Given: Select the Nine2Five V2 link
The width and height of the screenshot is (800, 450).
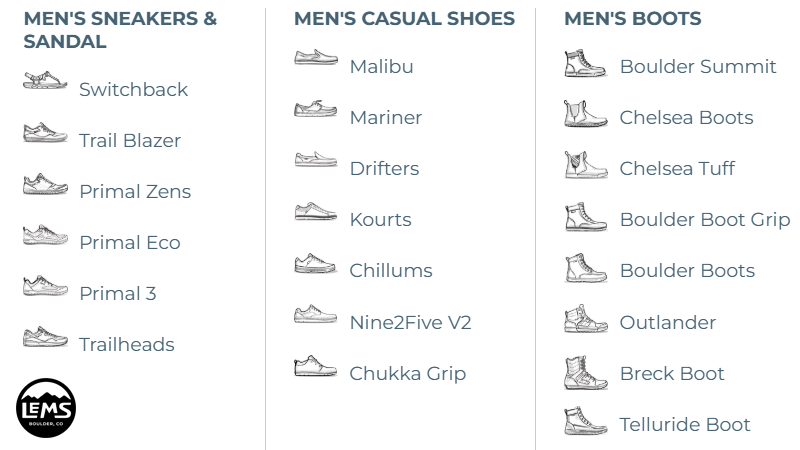Looking at the screenshot, I should pos(410,322).
